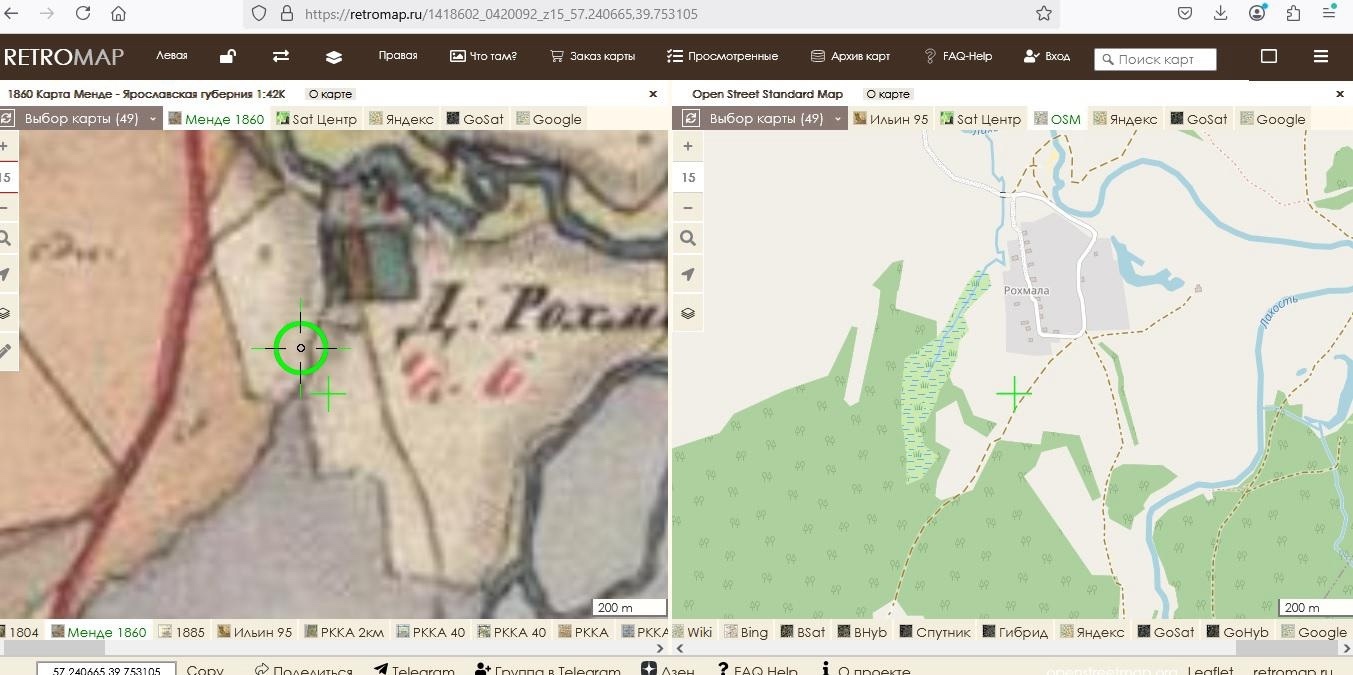
Task: Select 'Google' in right top bar
Action: [x=1273, y=119]
